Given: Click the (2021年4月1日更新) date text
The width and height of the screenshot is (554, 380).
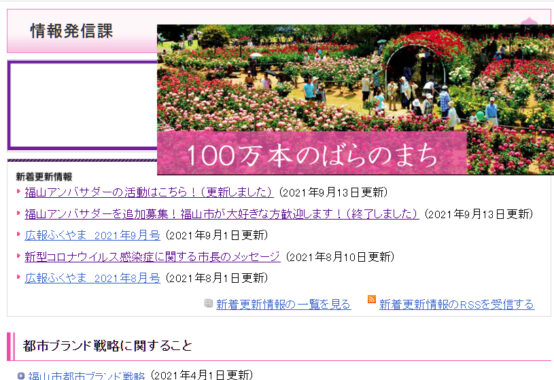Looking at the screenshot, I should pyautogui.click(x=202, y=375).
